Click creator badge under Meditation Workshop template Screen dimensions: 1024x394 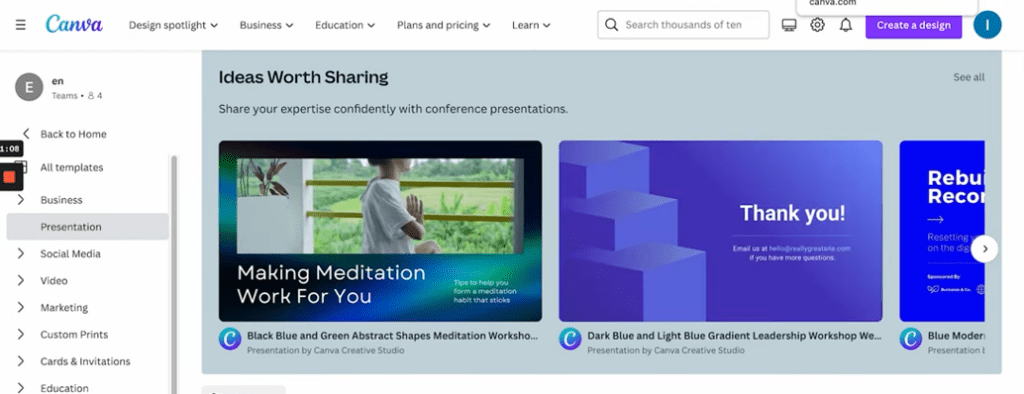[230, 339]
